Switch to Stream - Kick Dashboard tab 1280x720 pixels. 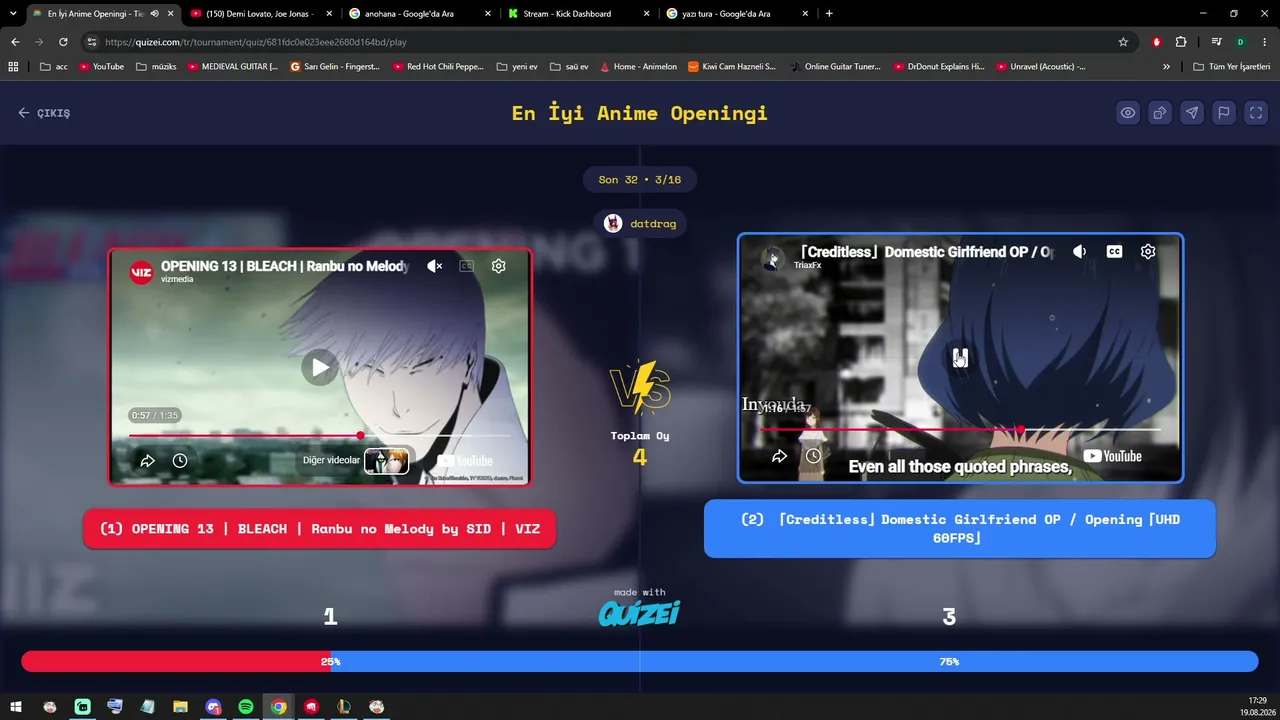pos(578,14)
